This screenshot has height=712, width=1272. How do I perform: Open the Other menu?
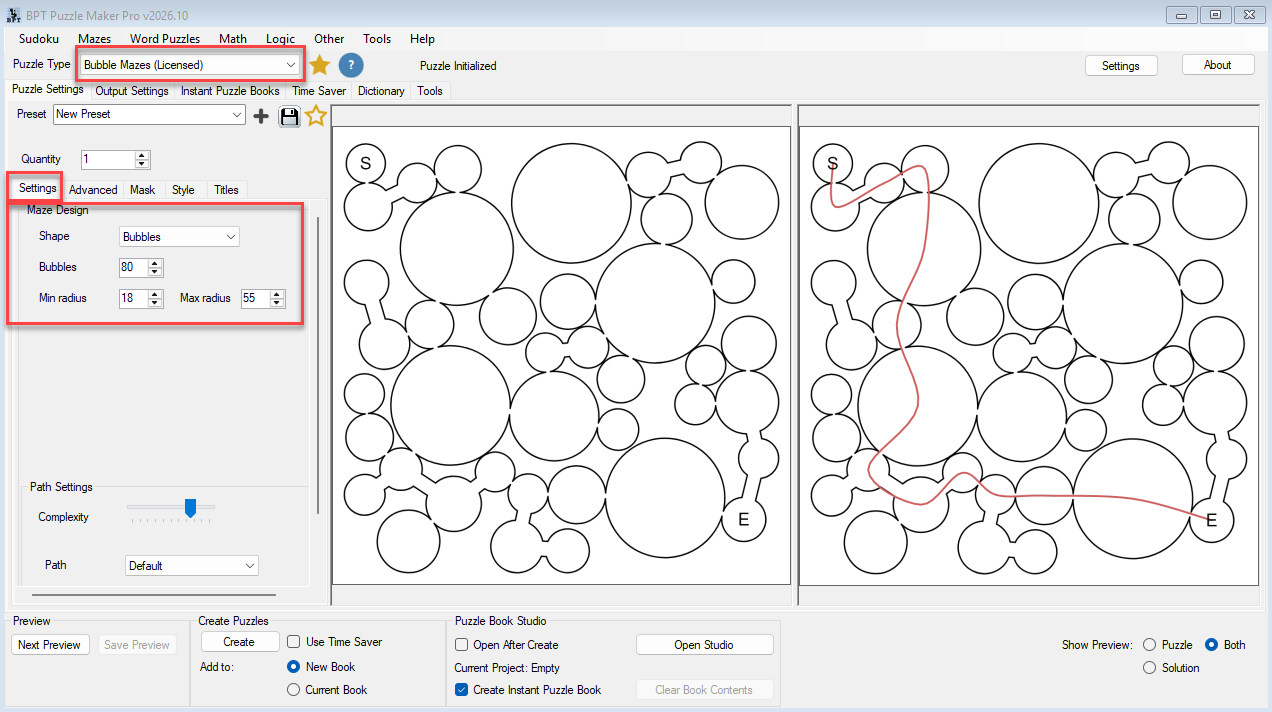329,39
